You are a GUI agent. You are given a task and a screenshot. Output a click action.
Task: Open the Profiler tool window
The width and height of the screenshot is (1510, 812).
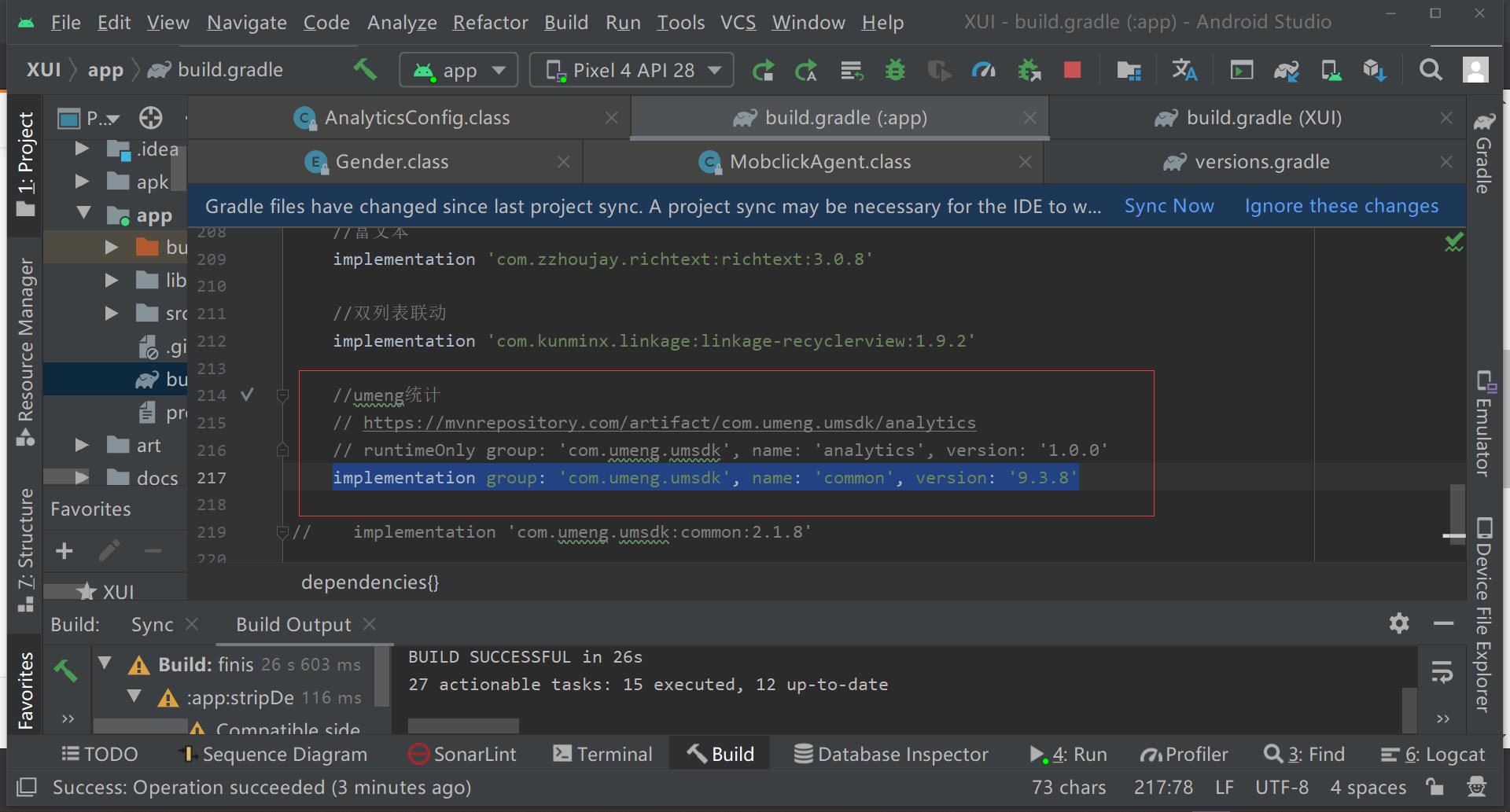point(1184,755)
